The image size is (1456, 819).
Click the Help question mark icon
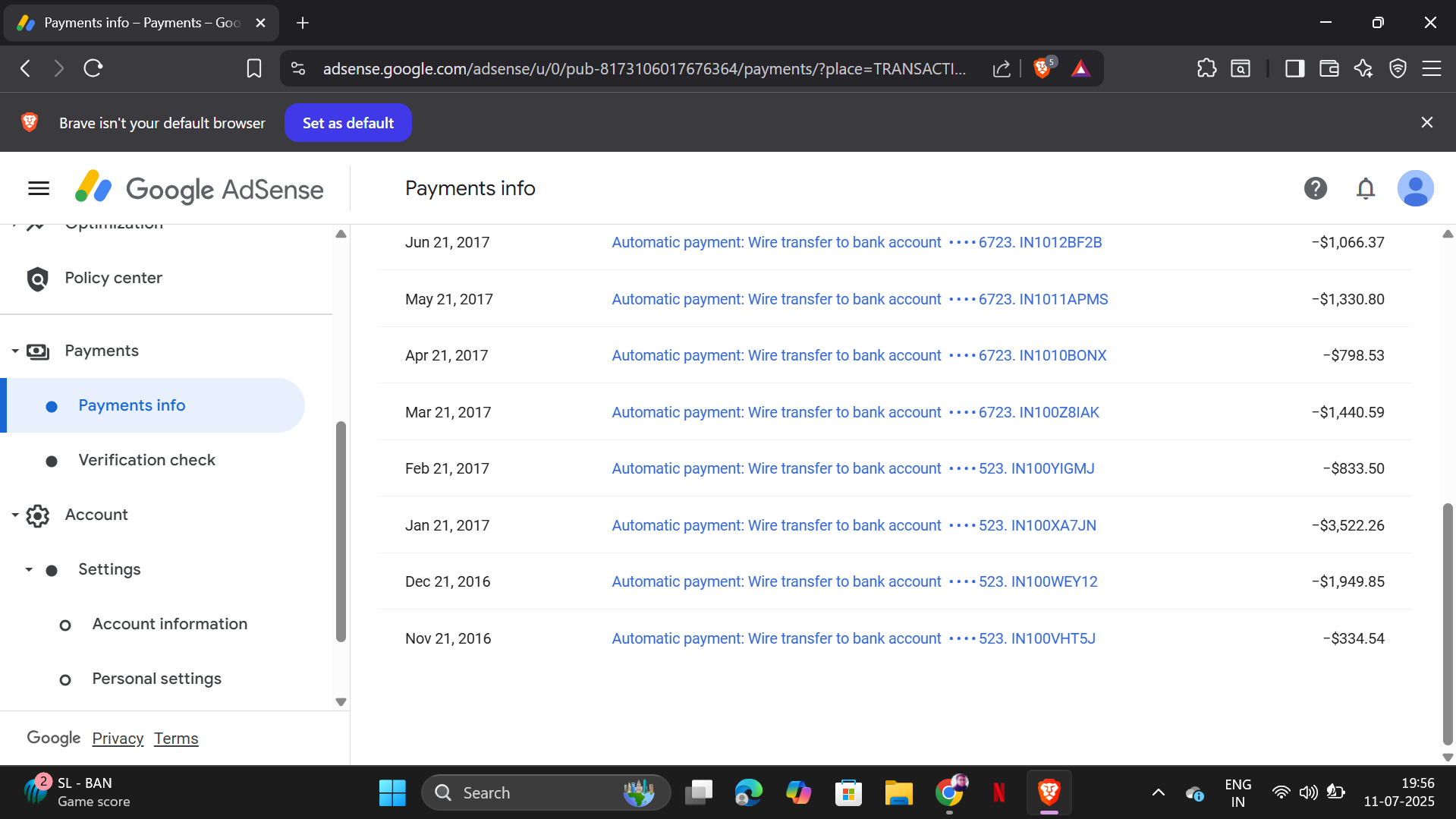tap(1315, 188)
